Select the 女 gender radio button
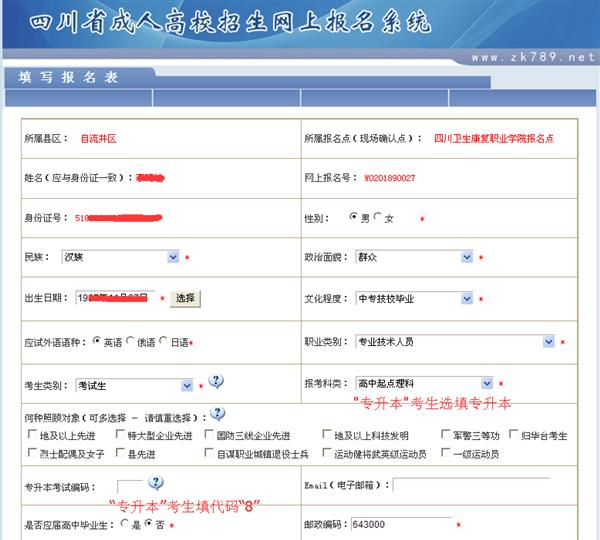The width and height of the screenshot is (600, 540). (x=378, y=217)
